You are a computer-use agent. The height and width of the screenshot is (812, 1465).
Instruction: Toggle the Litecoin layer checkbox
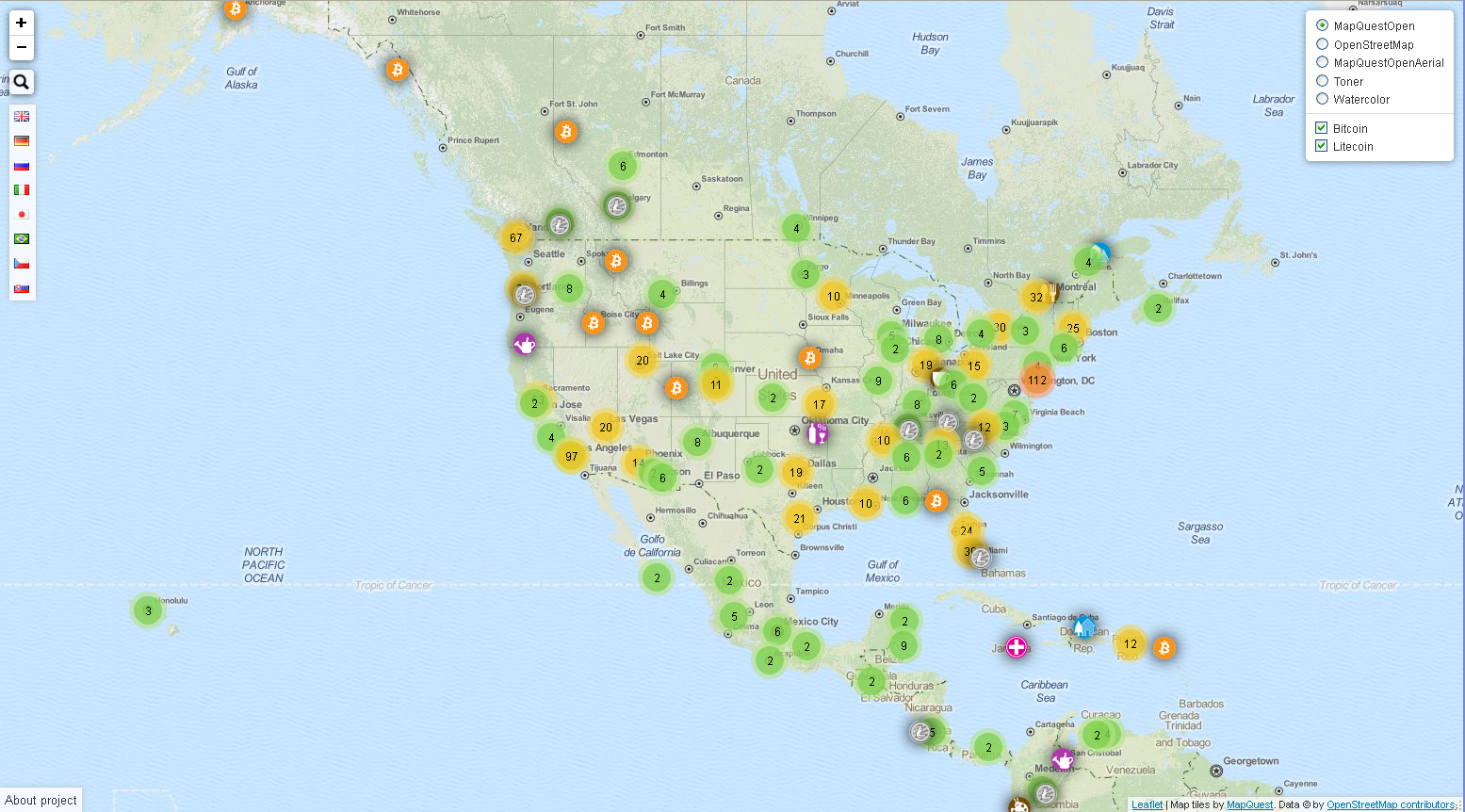[1322, 146]
